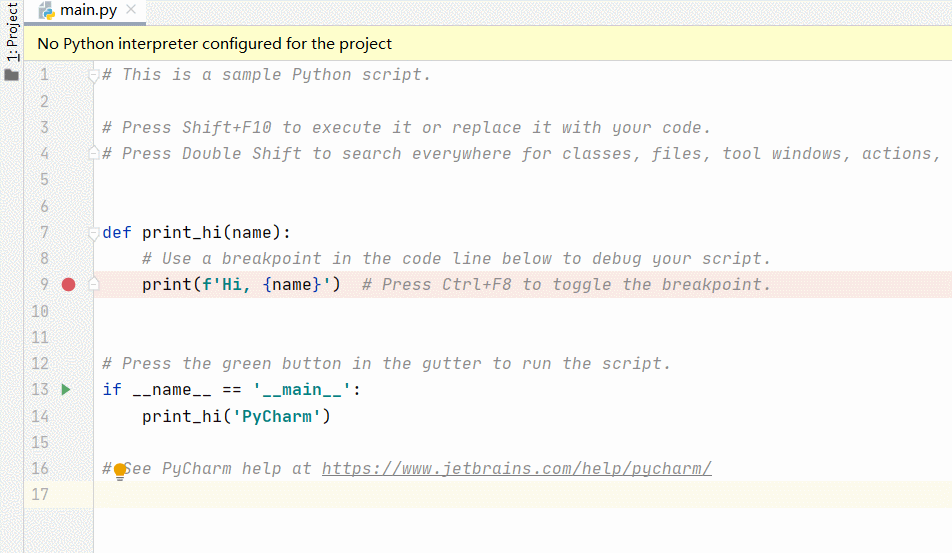Click the Python file icon on main.py tab
The height and width of the screenshot is (553, 952).
(47, 10)
